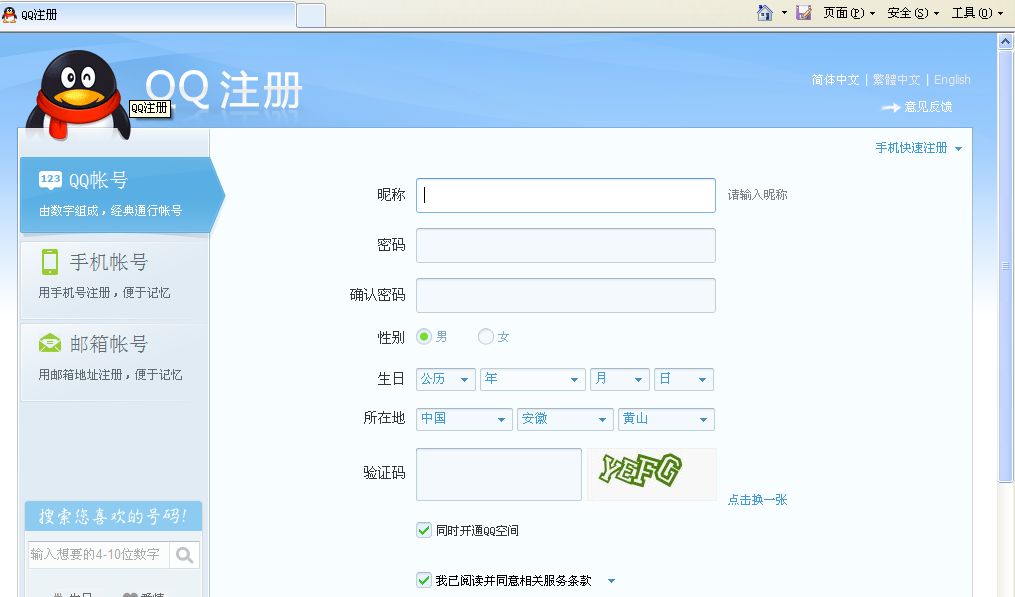
Task: Open the 中国 country dropdown
Action: [x=464, y=420]
